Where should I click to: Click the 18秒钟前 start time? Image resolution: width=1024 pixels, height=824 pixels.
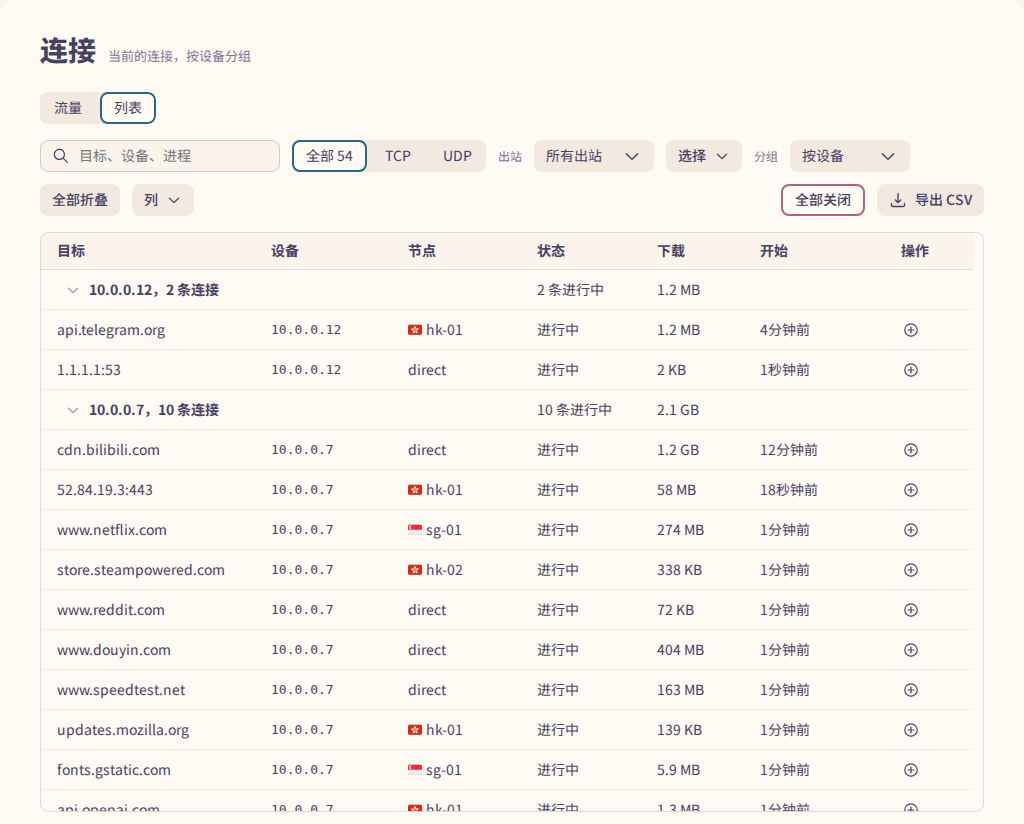pyautogui.click(x=789, y=490)
